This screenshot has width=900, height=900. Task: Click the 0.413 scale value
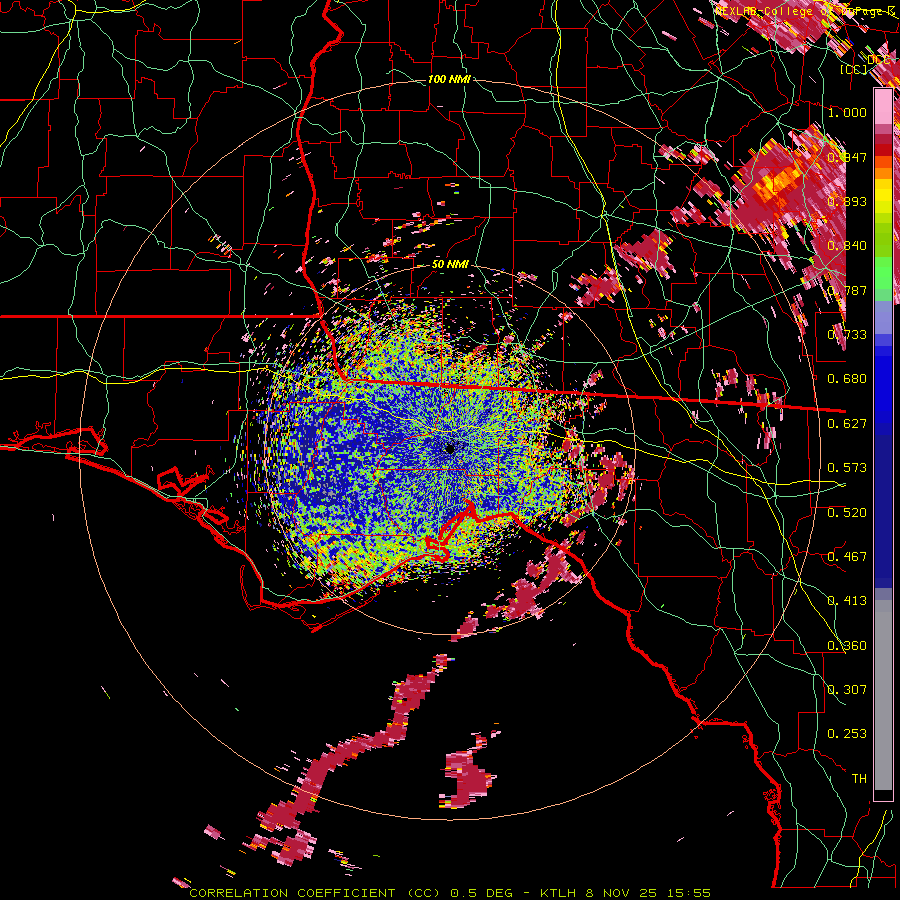847,601
